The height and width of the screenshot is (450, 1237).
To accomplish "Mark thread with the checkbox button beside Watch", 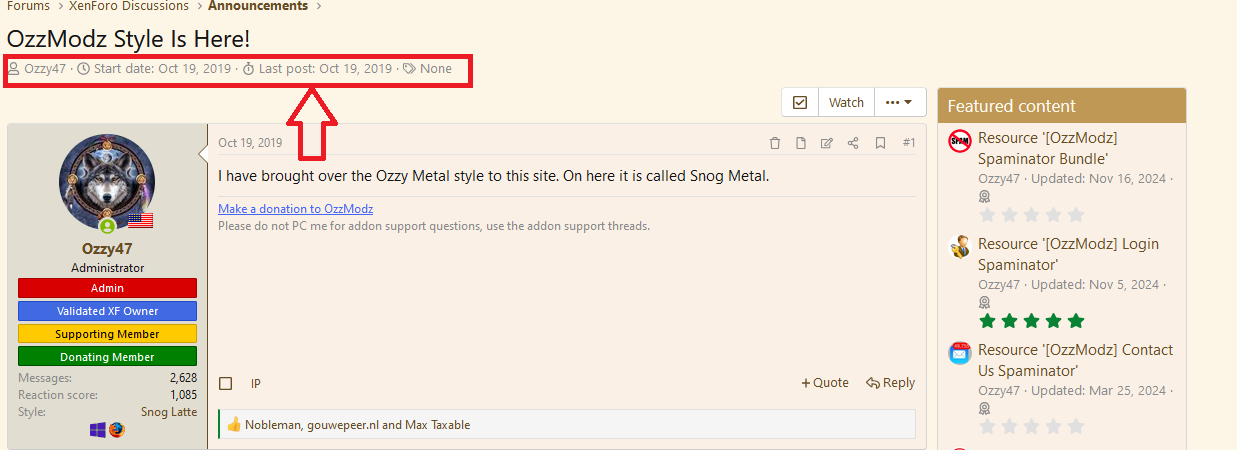I will [800, 102].
